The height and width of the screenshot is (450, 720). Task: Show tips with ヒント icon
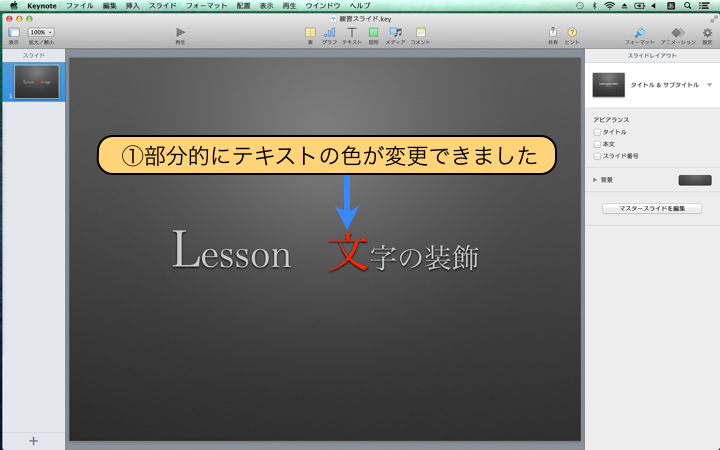tap(572, 32)
